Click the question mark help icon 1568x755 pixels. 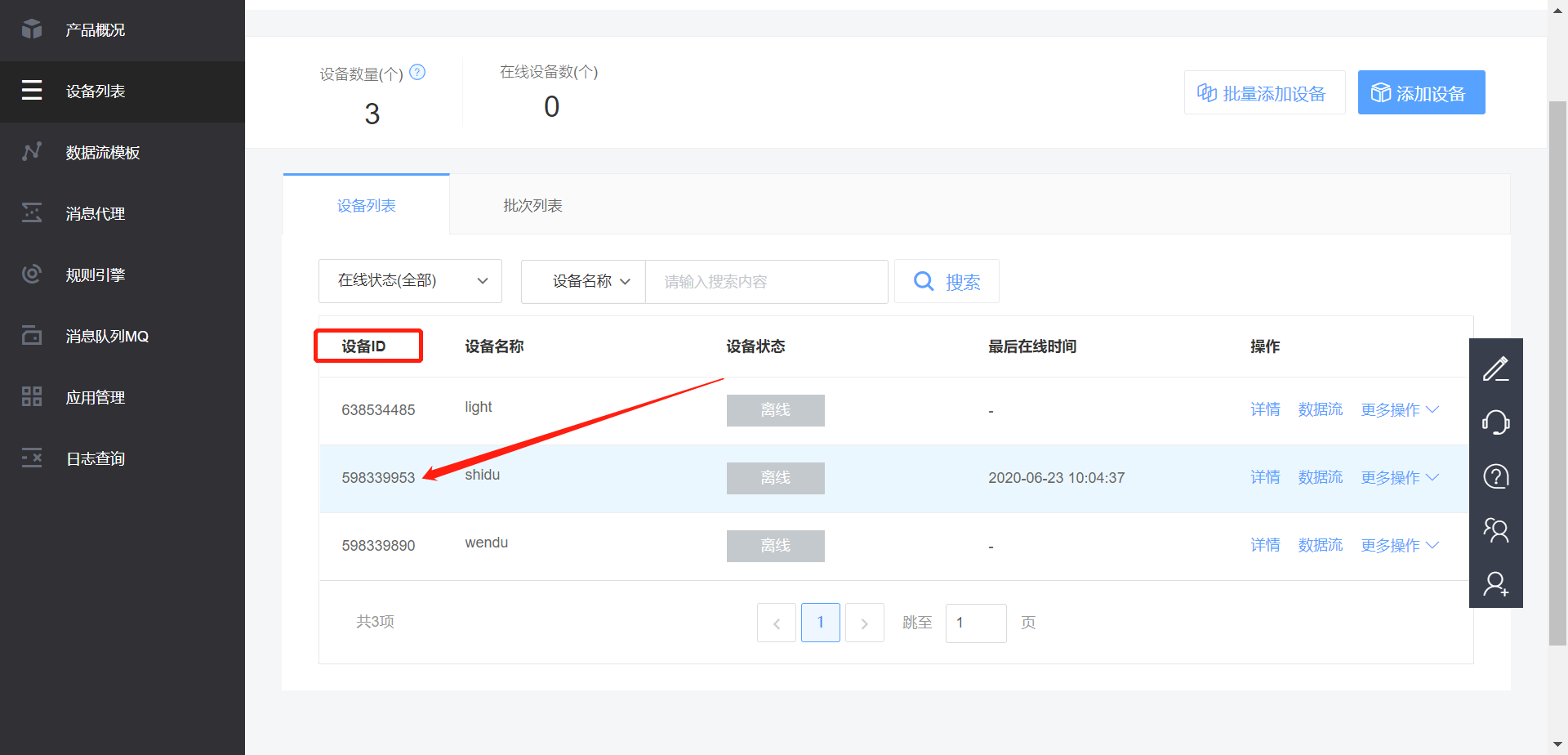tap(1496, 476)
